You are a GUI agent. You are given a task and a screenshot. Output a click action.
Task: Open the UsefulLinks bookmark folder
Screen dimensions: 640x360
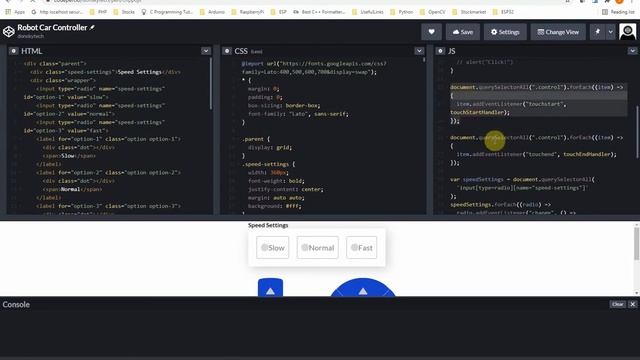(x=368, y=12)
